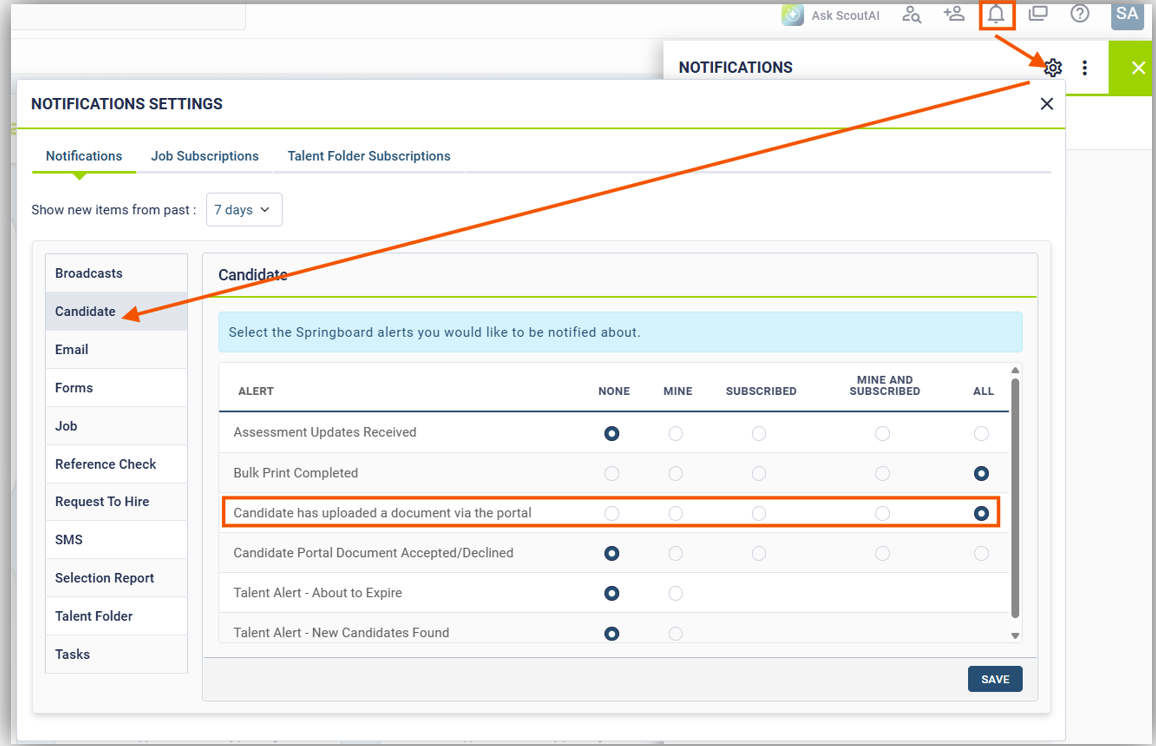Click the notifications bell icon
Viewport: 1156px width, 746px height.
[x=996, y=14]
